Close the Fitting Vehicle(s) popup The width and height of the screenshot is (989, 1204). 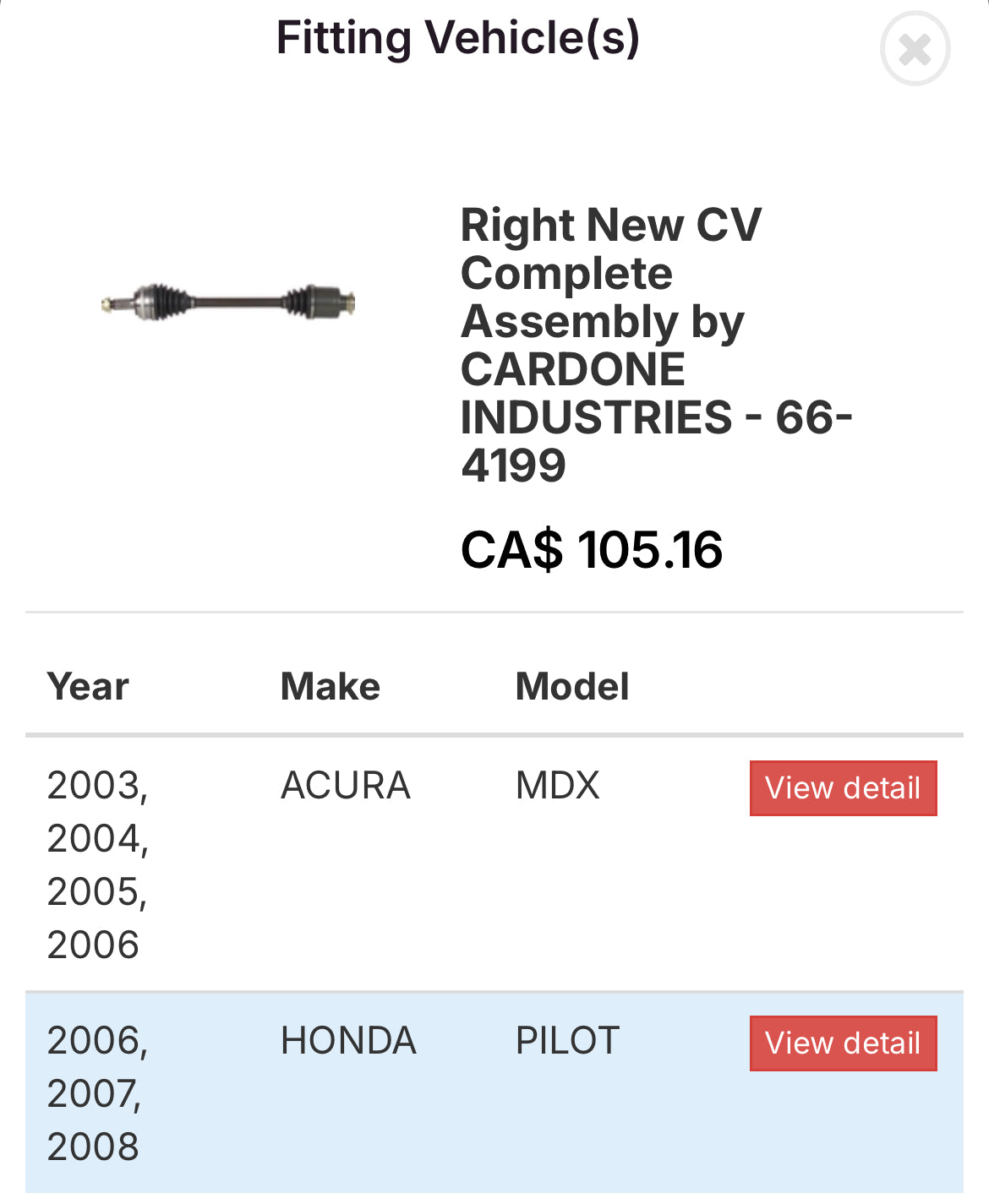pyautogui.click(x=915, y=49)
